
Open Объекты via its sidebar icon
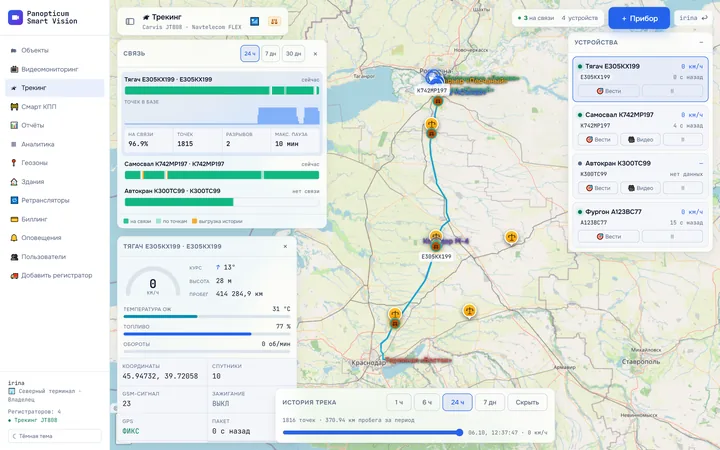tap(14, 51)
